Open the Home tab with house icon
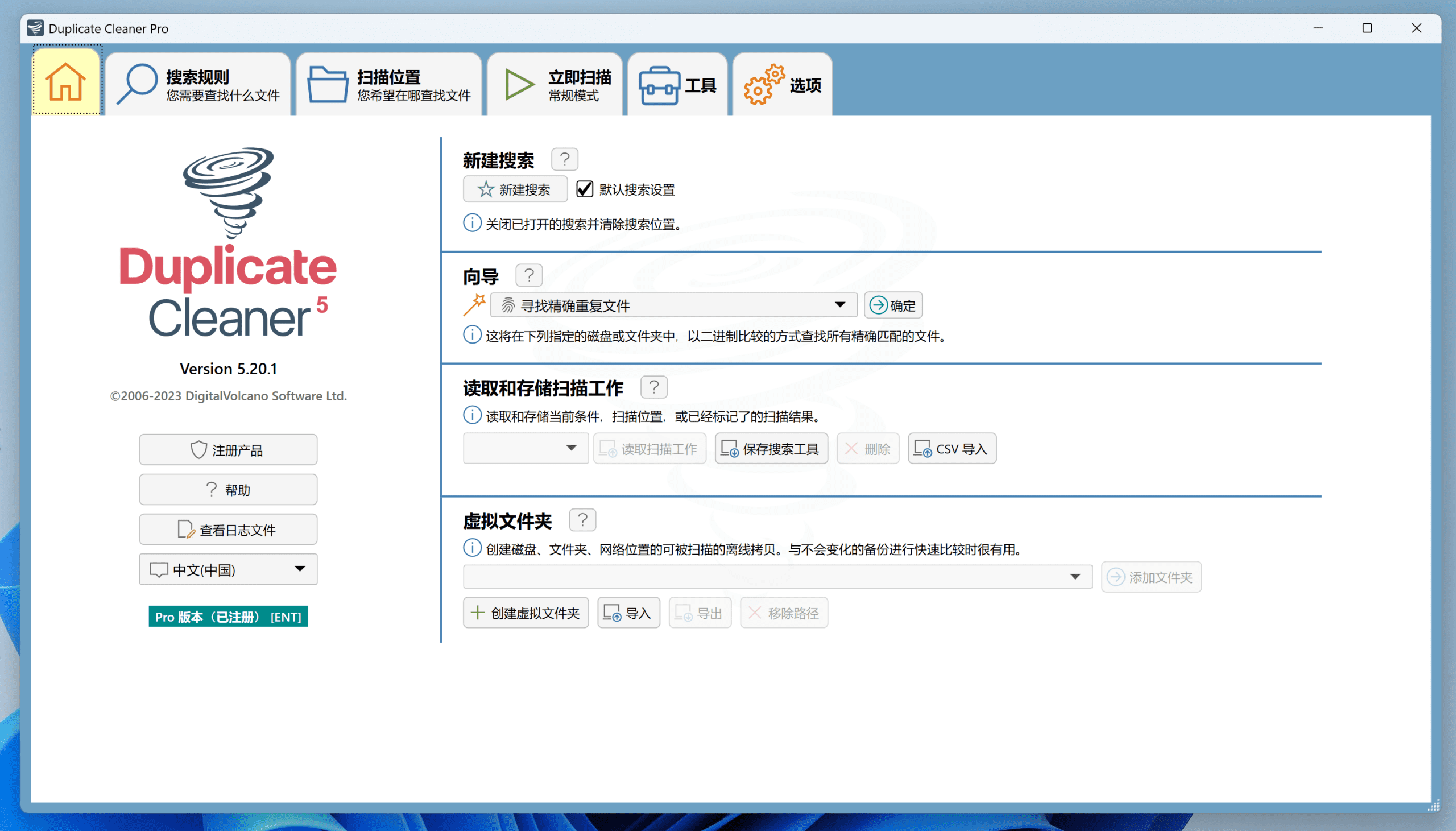Screen dimensions: 1456x831 [x=66, y=81]
